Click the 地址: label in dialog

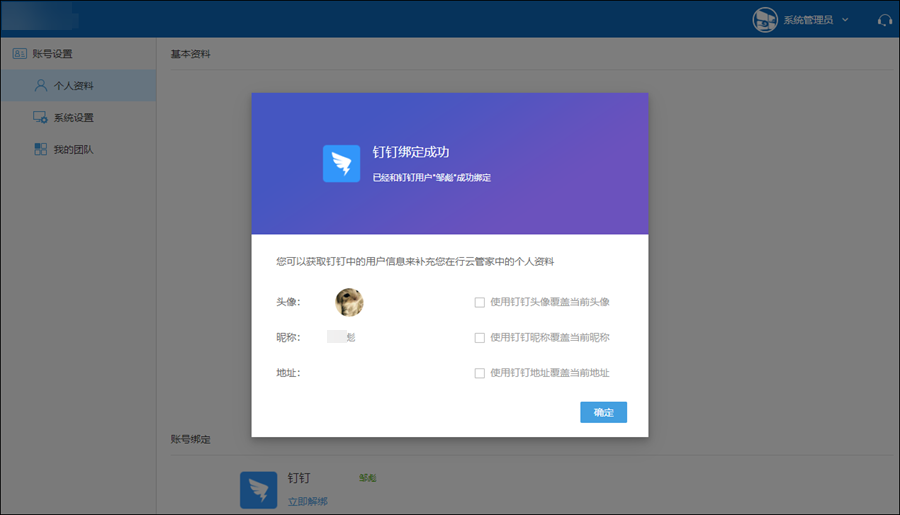coord(288,373)
